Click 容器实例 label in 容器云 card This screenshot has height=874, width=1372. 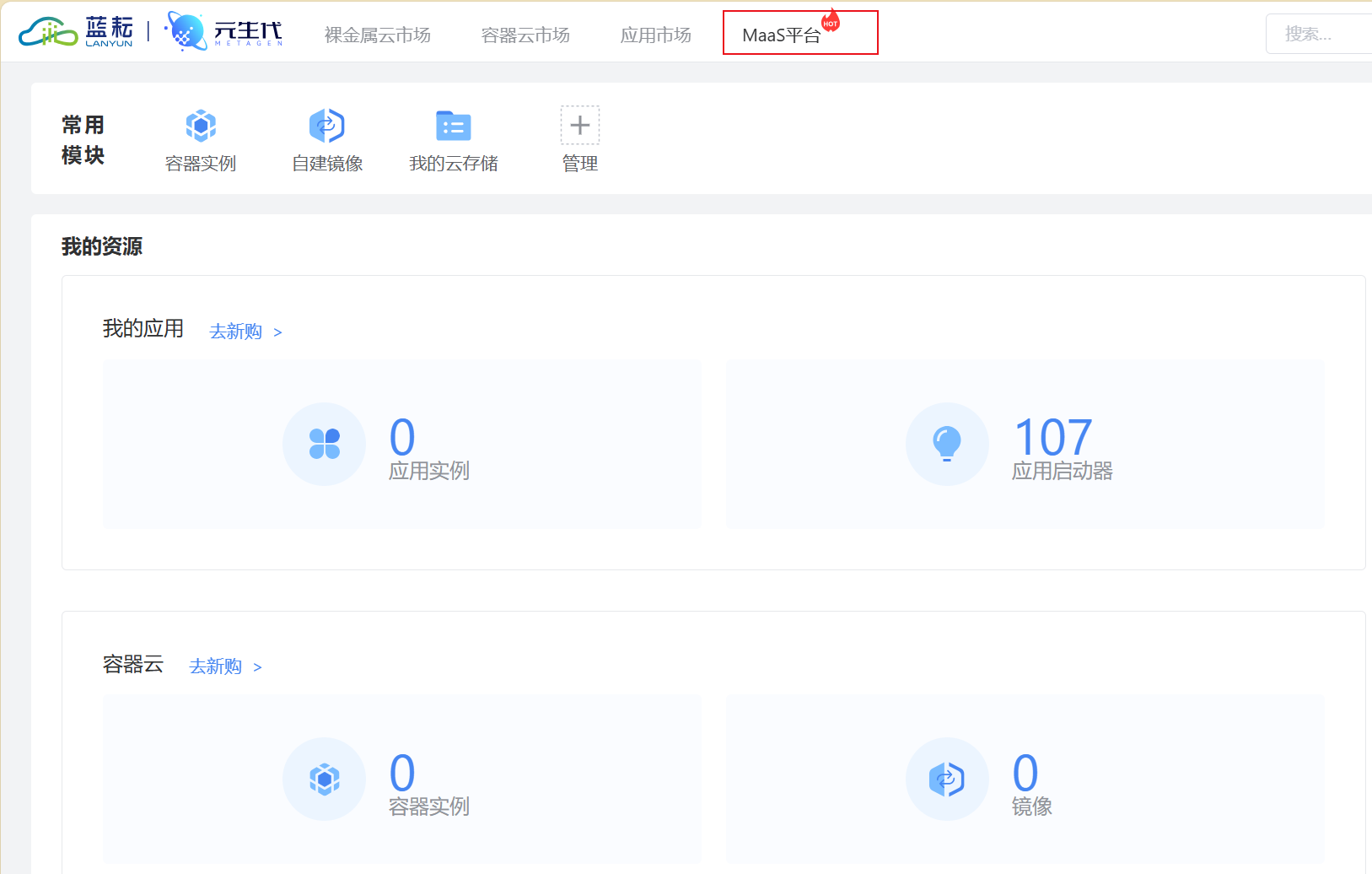[x=429, y=807]
